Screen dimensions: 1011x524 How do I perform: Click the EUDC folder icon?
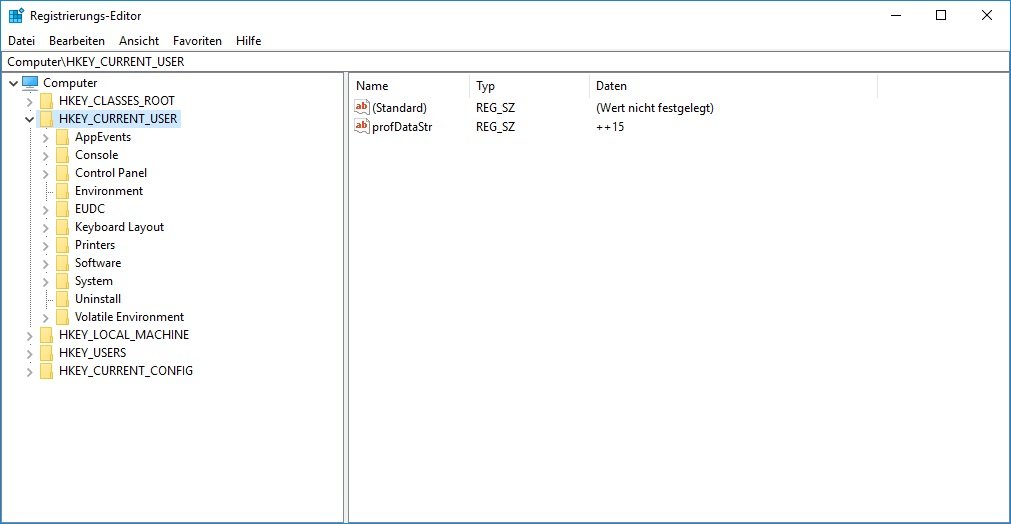tap(62, 209)
